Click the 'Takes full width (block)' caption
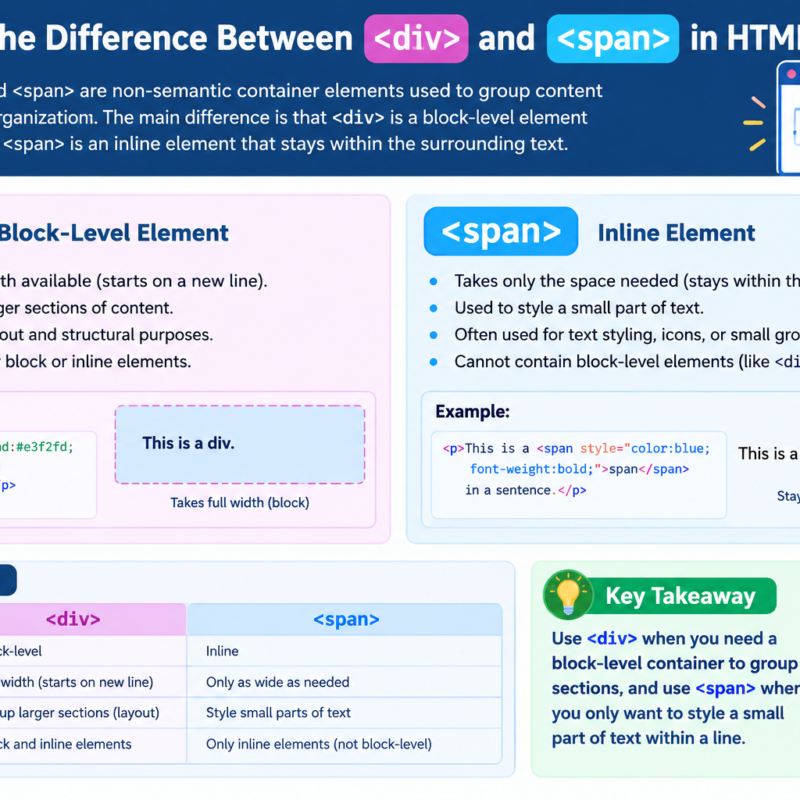800x800 pixels. coord(240,503)
